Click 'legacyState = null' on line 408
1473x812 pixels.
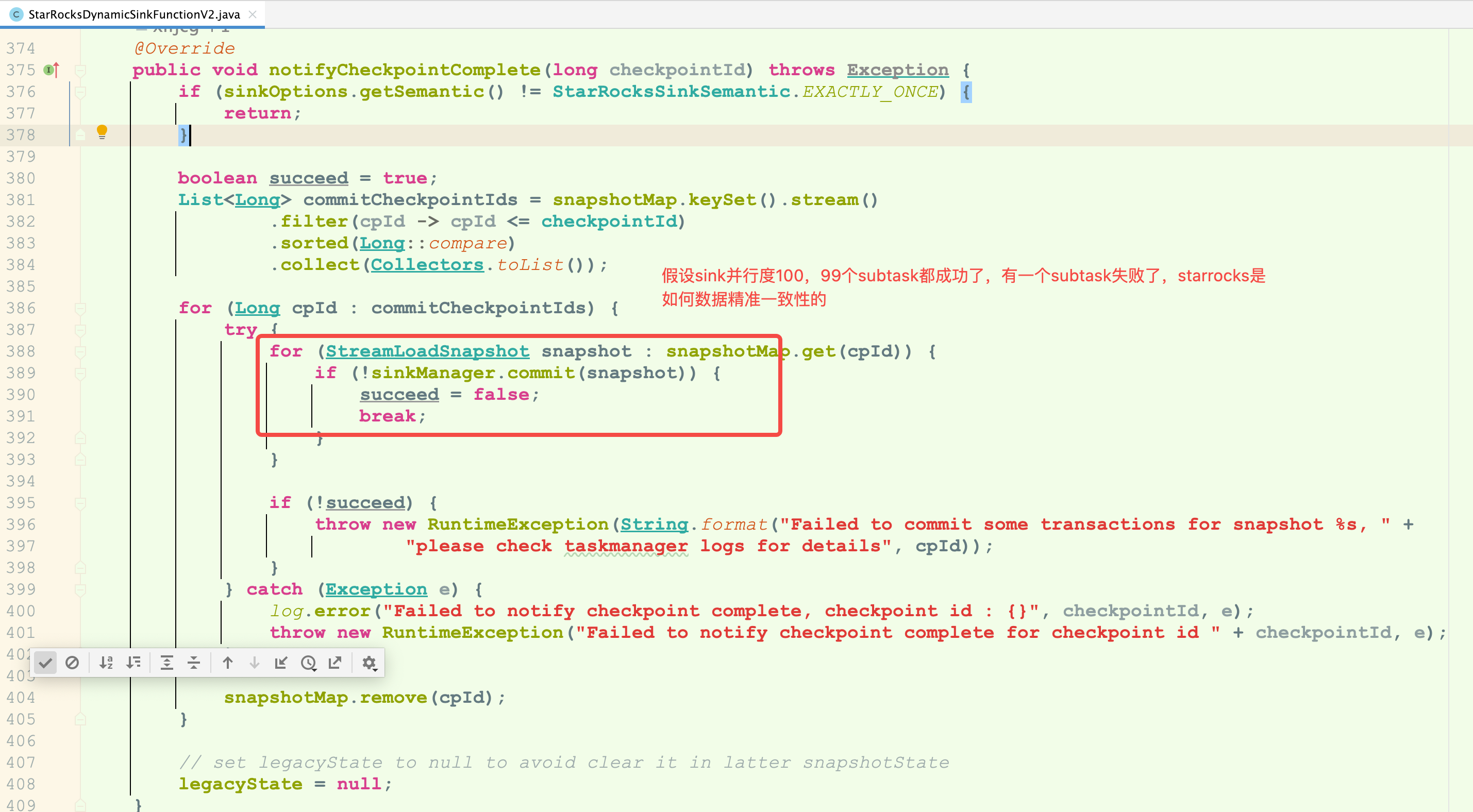(280, 784)
